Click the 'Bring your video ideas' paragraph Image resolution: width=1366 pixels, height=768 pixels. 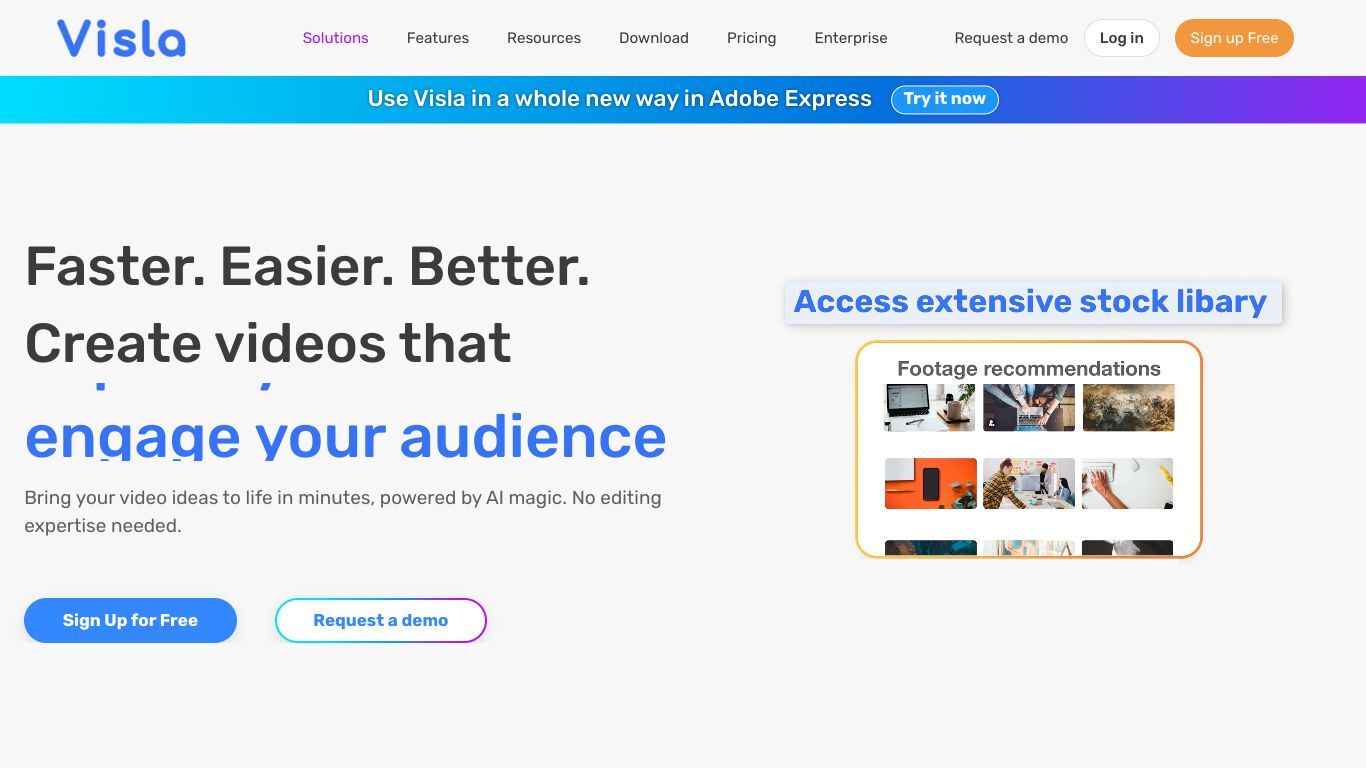click(343, 511)
